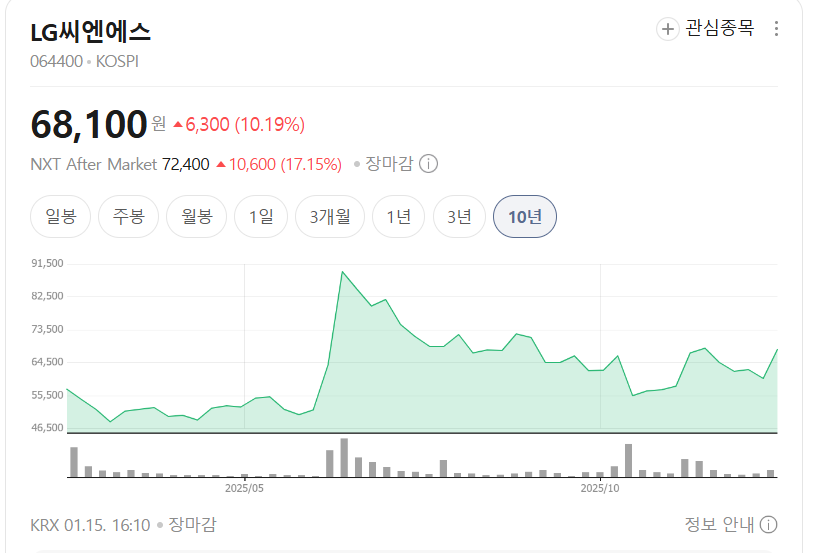Show the 1일 chart period
The width and height of the screenshot is (837, 553).
click(x=261, y=217)
